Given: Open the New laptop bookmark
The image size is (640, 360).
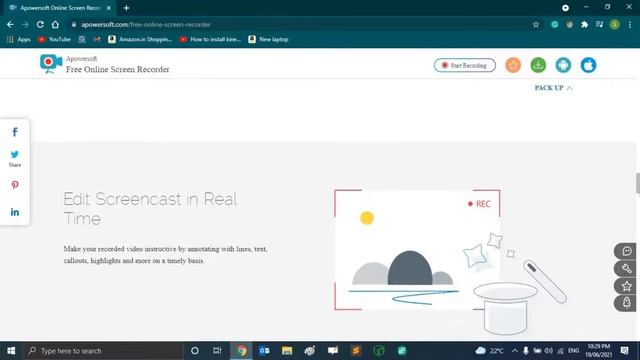Looking at the screenshot, I should 269,39.
